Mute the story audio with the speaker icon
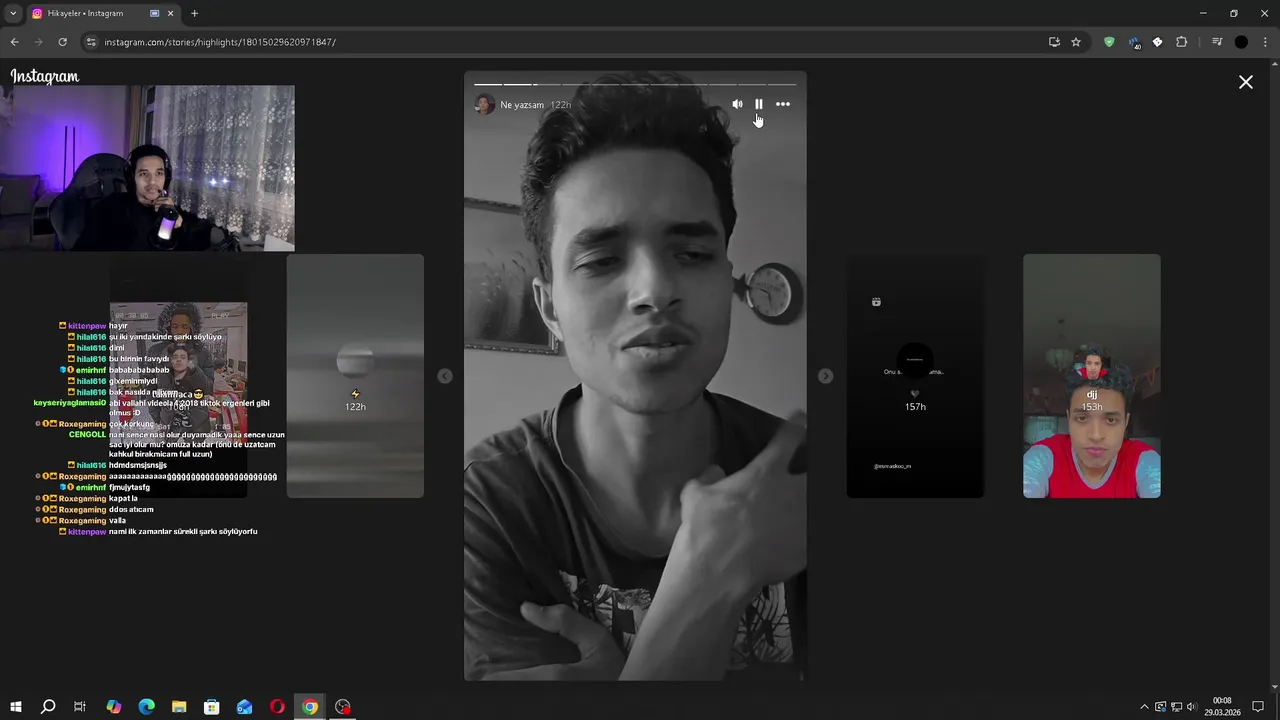 coord(737,104)
